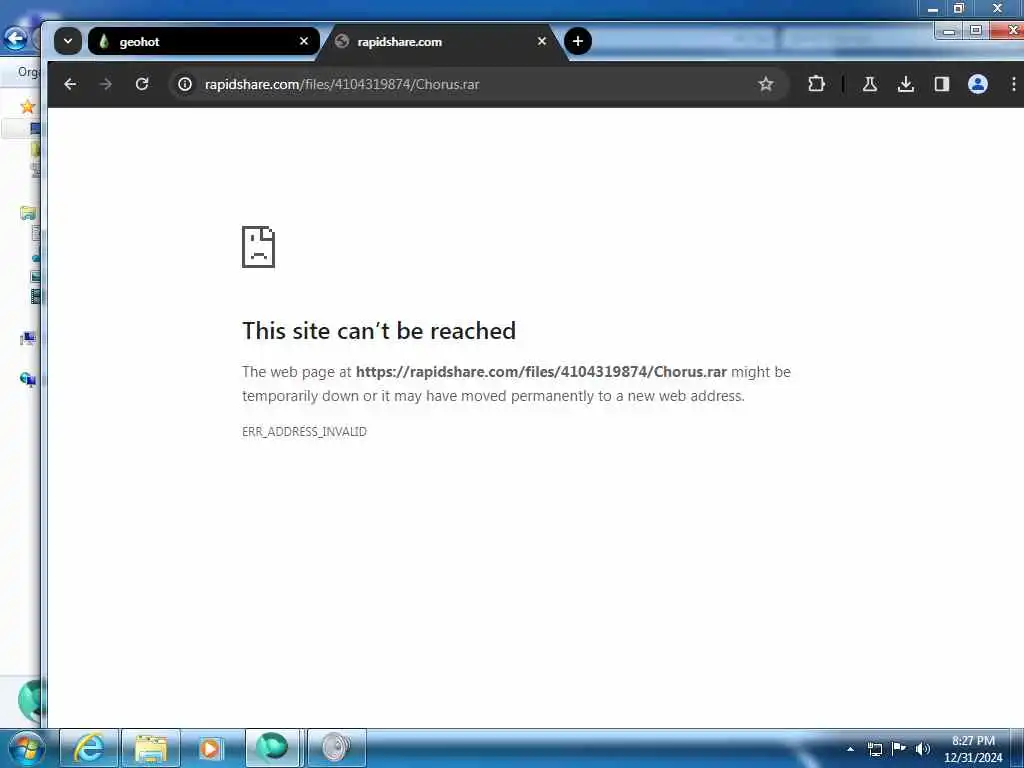Open Windows Explorer folder on taskbar
The width and height of the screenshot is (1024, 768).
point(151,748)
